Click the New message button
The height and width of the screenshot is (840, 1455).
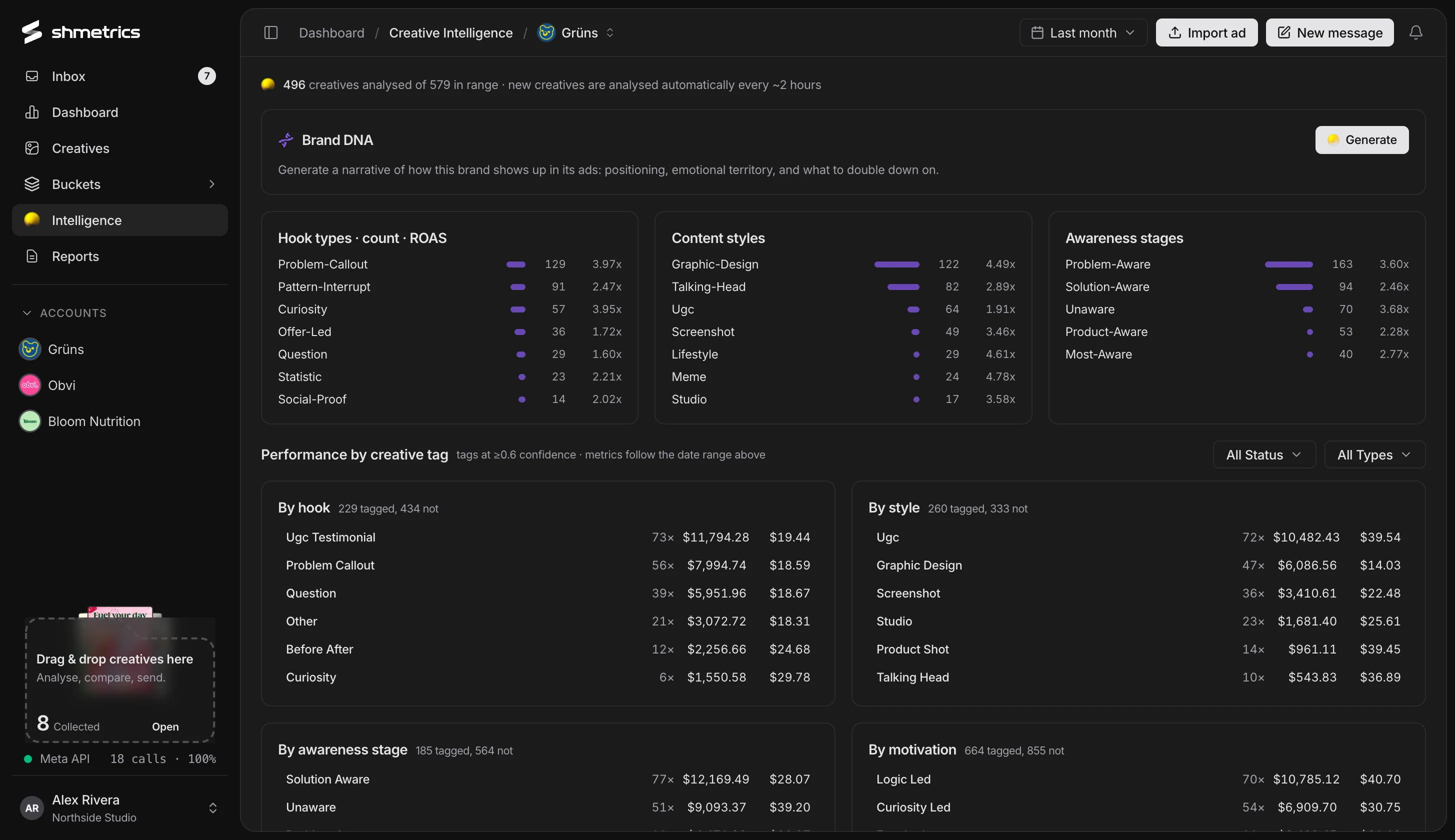point(1329,33)
